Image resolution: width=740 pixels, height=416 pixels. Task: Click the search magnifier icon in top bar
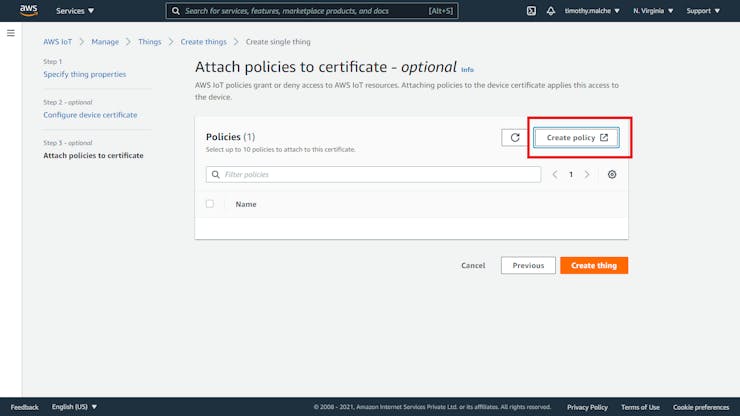(x=176, y=10)
